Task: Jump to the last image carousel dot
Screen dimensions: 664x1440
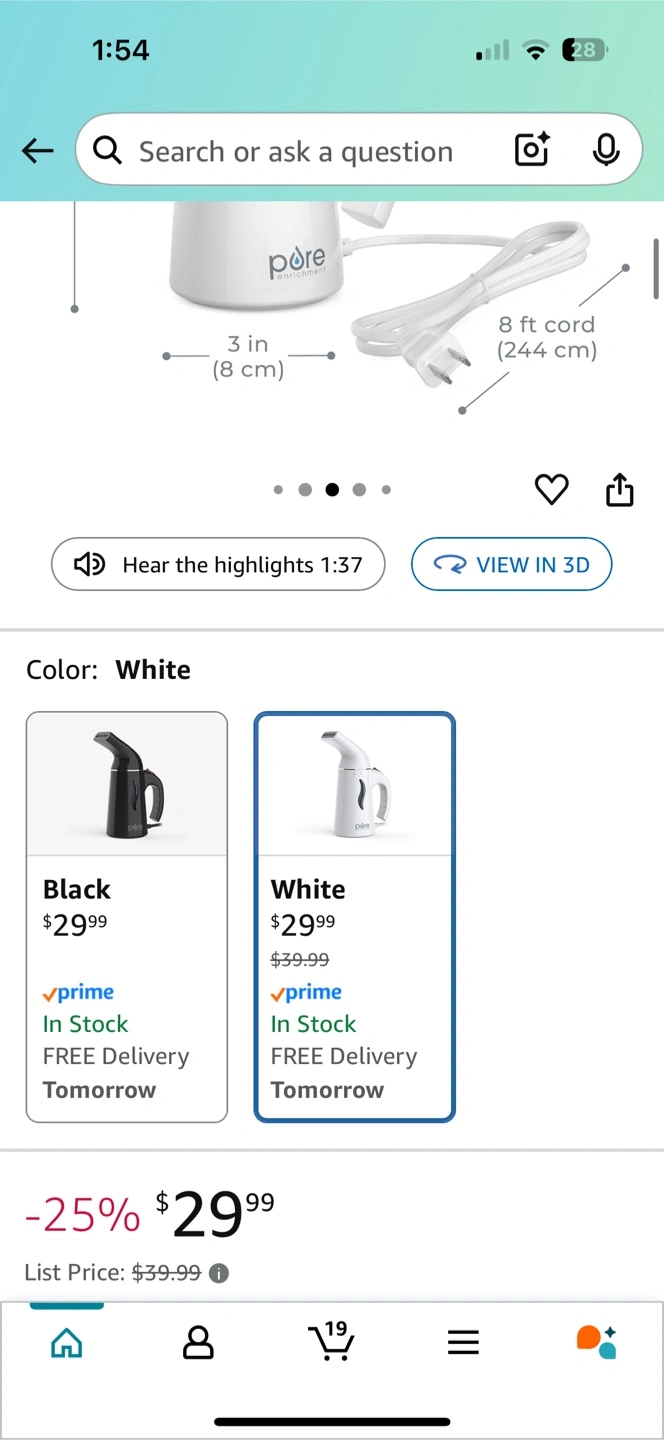Action: [x=386, y=490]
